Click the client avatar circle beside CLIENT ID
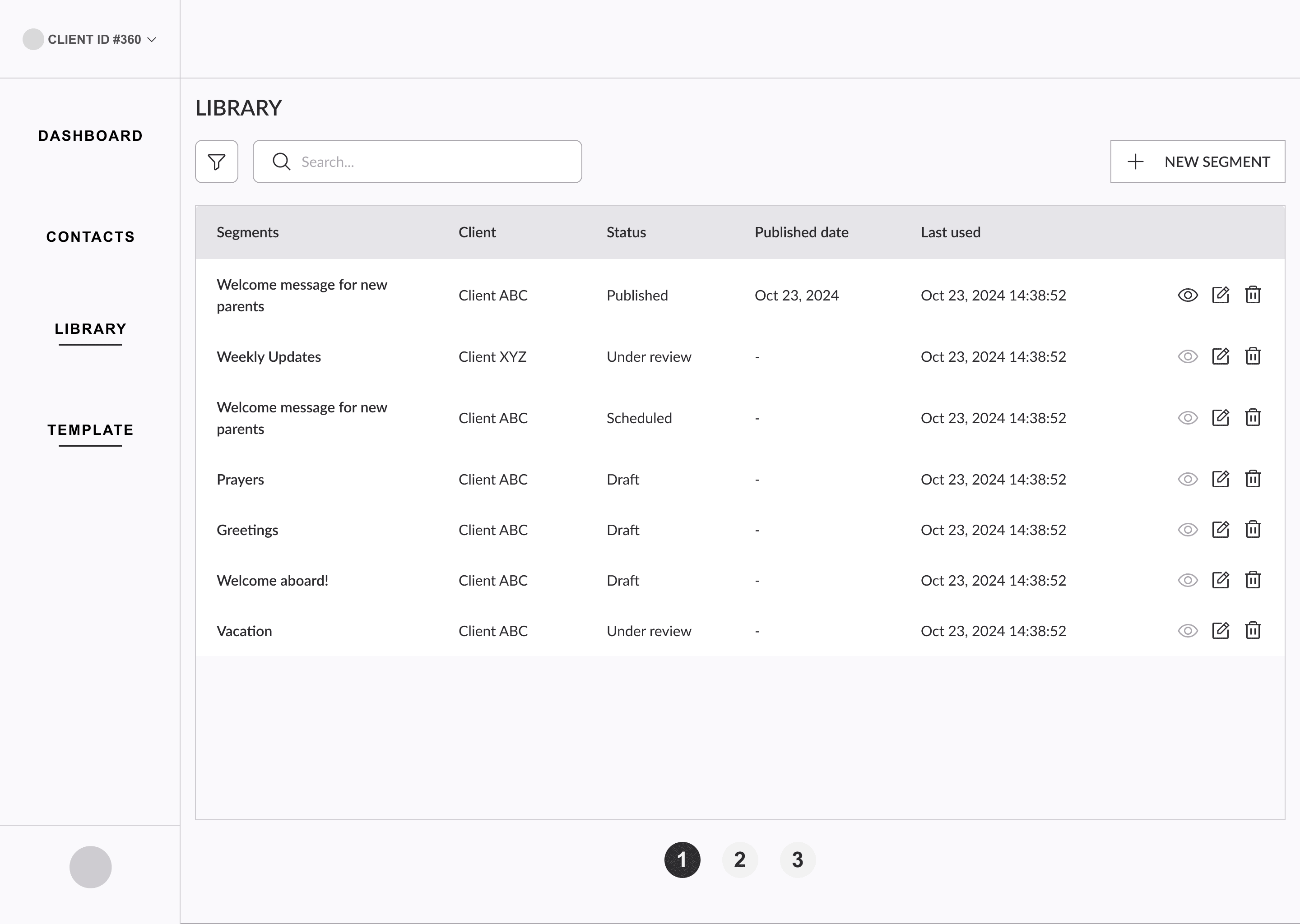This screenshot has height=924, width=1300. (33, 39)
